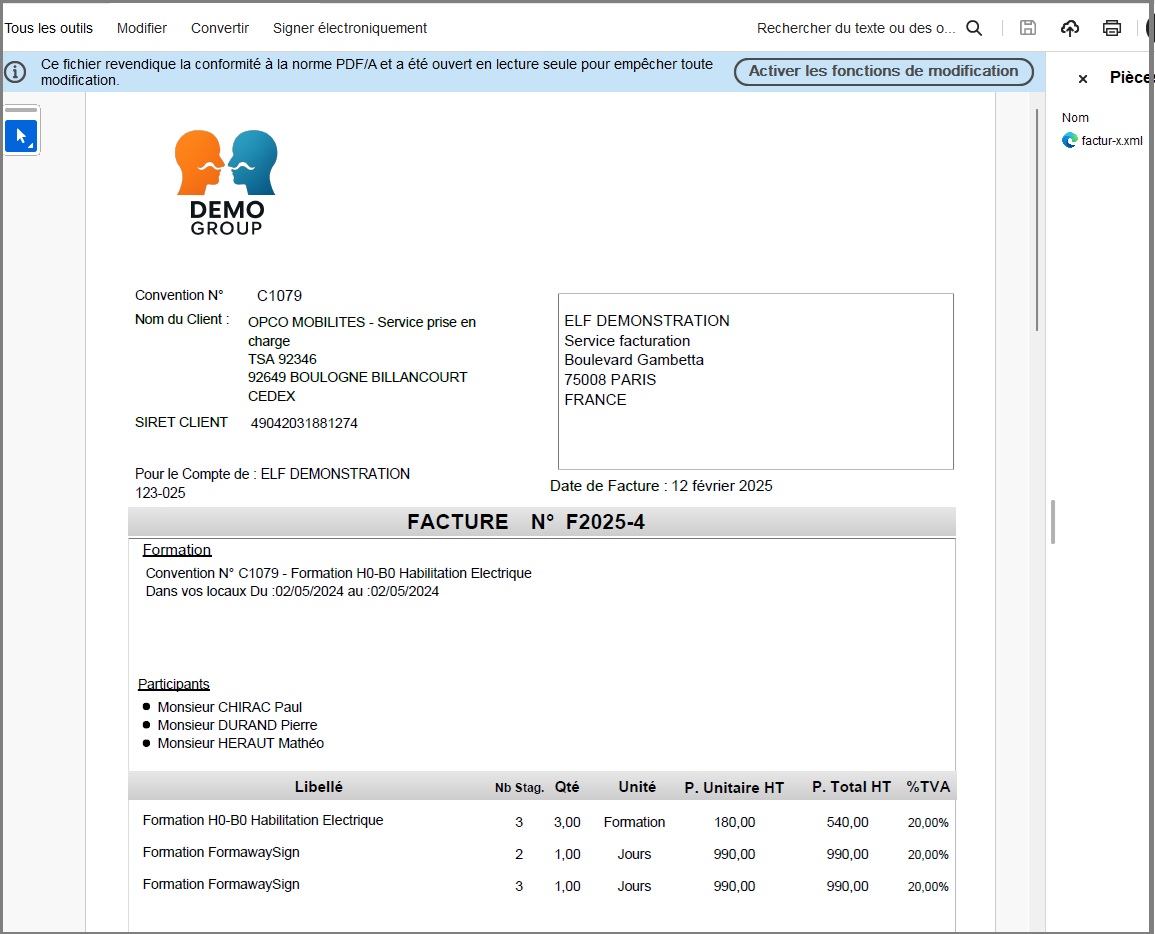Select the Convertir menu item
The width and height of the screenshot is (1155, 934).
coord(220,28)
